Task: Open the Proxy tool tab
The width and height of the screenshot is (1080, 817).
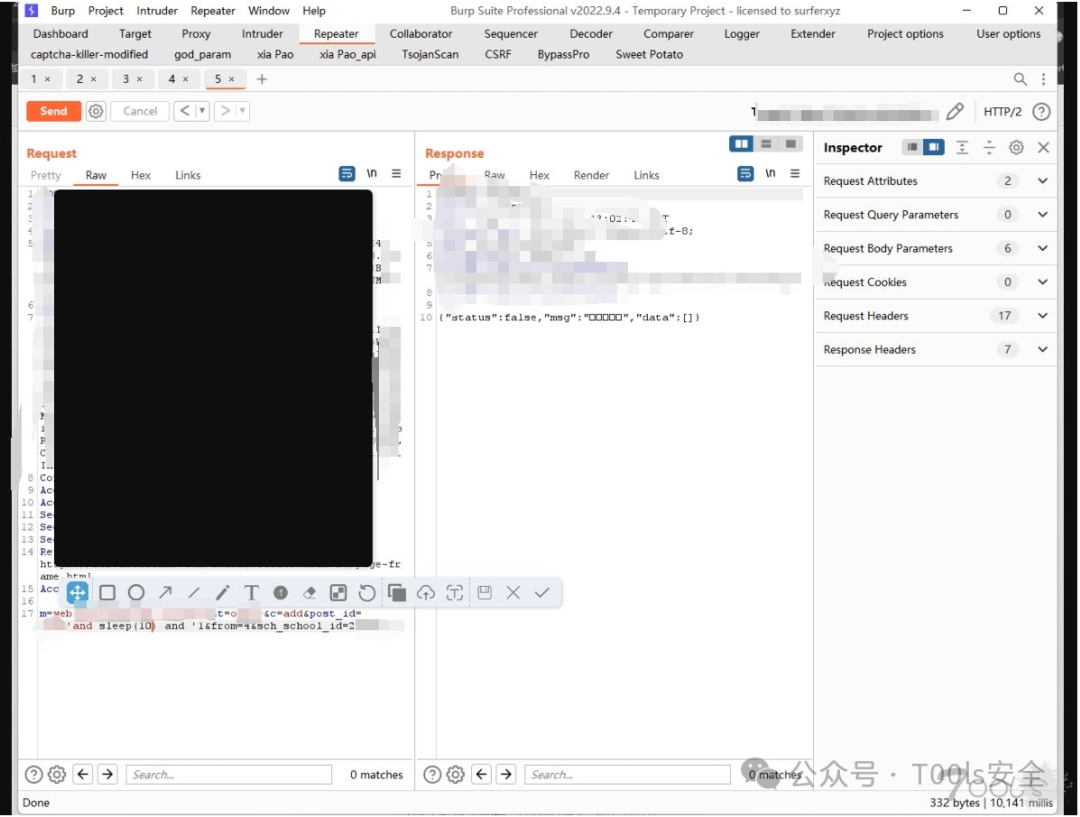Action: (196, 34)
